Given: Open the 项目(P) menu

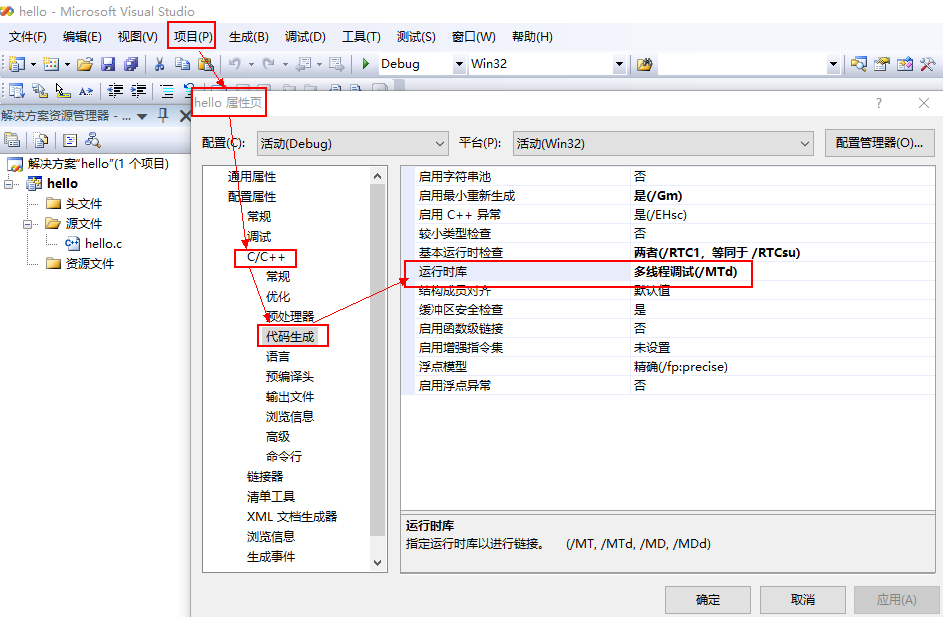Looking at the screenshot, I should pos(192,37).
